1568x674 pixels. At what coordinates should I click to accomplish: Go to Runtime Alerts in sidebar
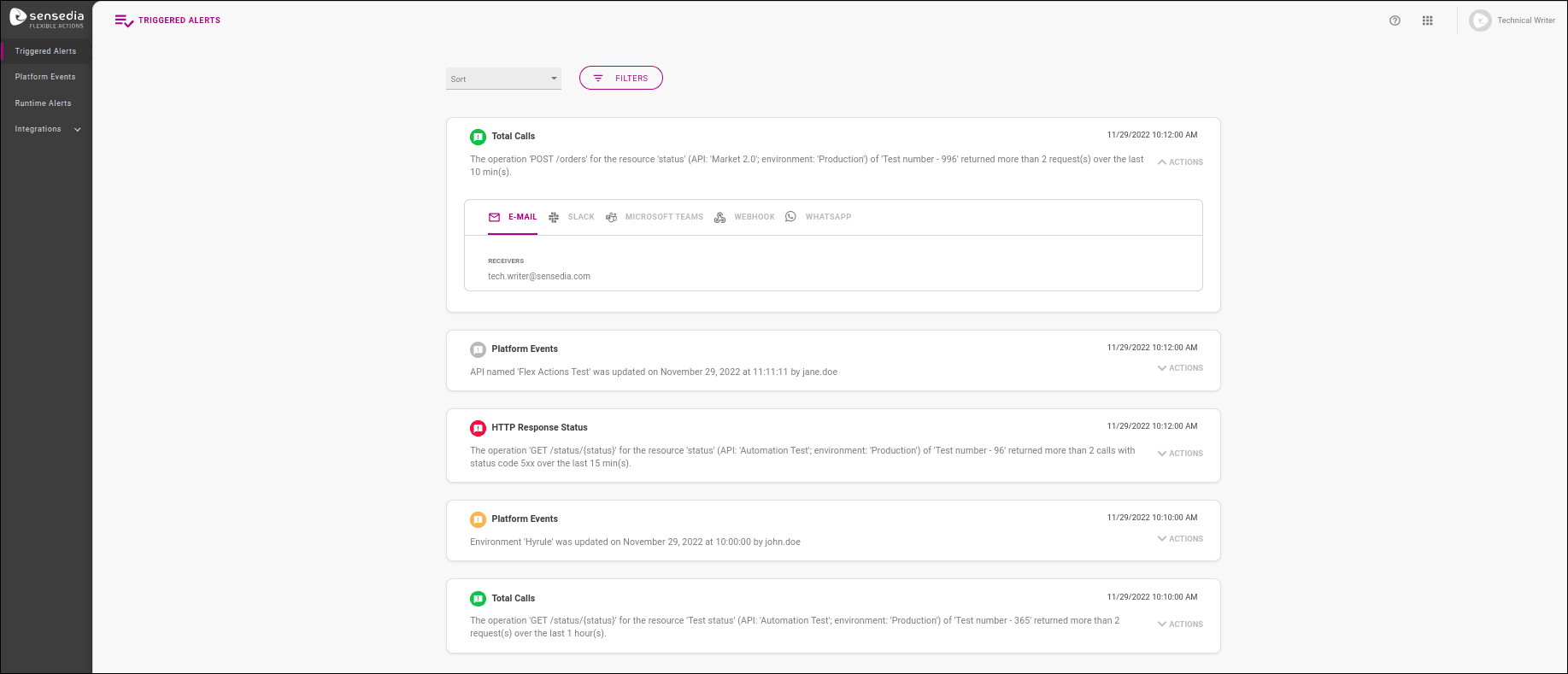pos(43,103)
